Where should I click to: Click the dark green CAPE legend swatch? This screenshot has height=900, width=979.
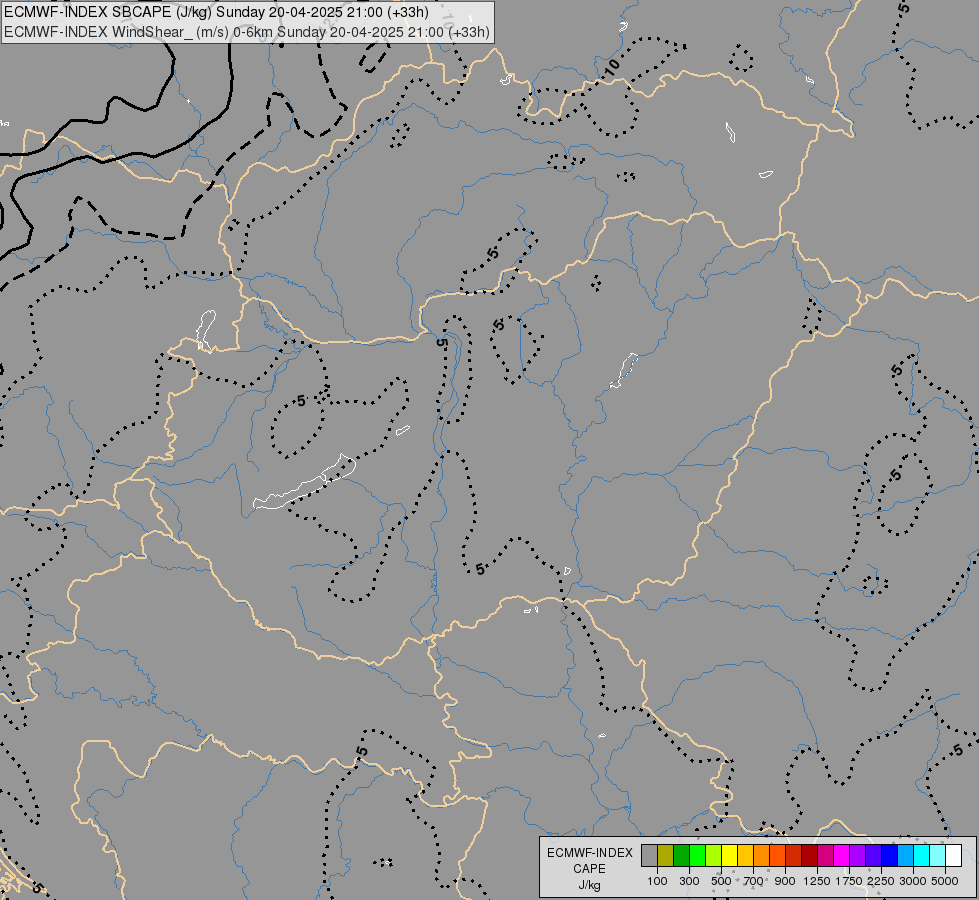pos(682,855)
